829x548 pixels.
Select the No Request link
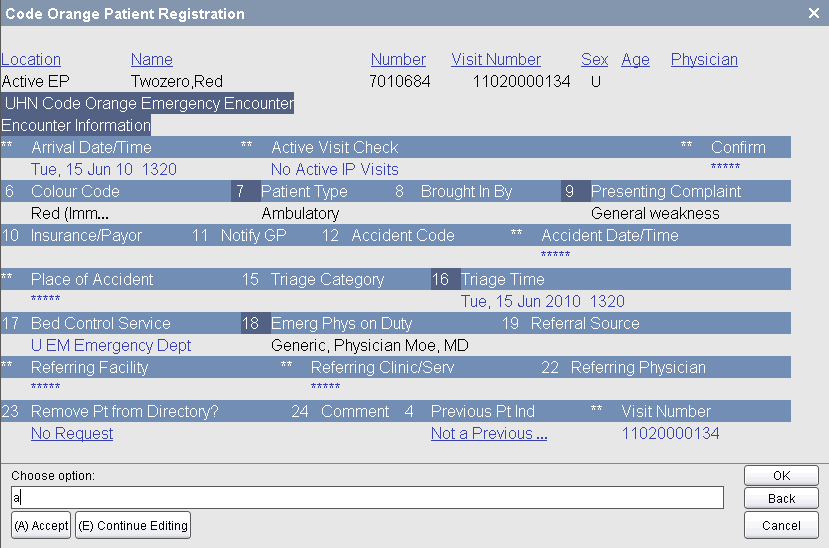click(72, 433)
